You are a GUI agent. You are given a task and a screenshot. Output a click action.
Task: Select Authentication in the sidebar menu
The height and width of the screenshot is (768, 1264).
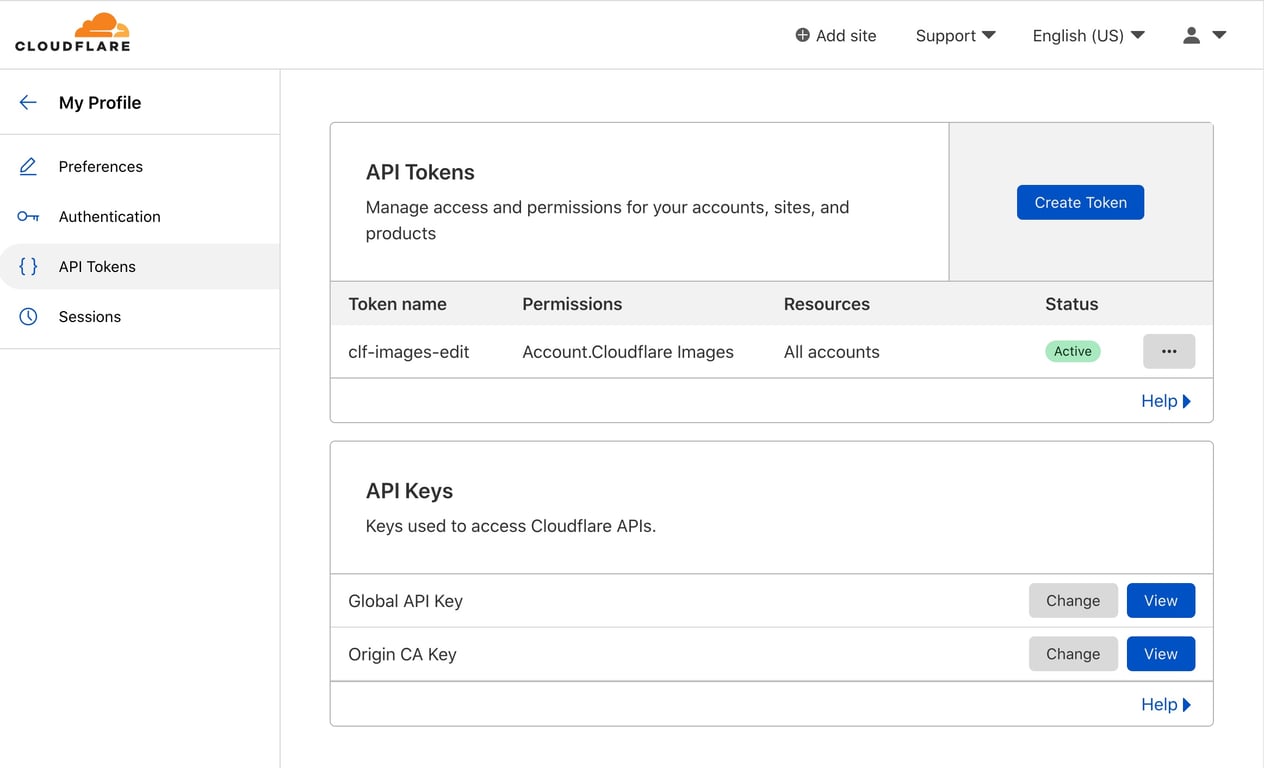pyautogui.click(x=109, y=217)
